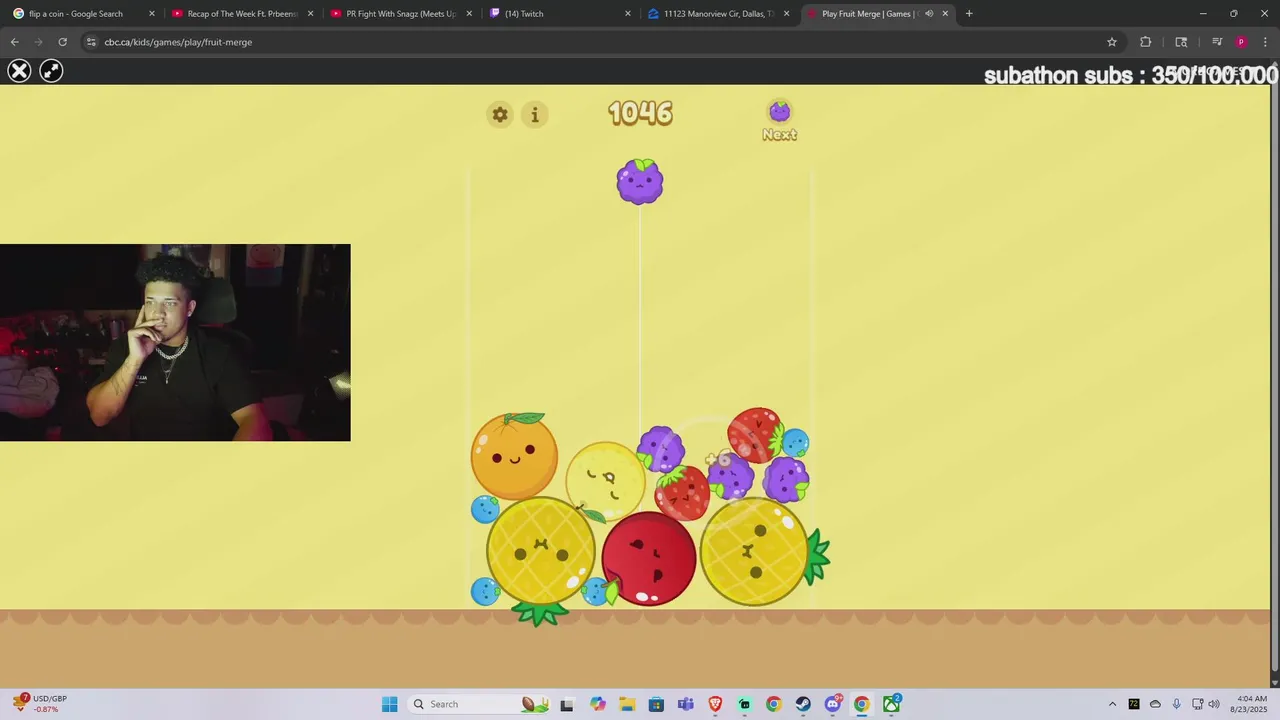Switch to Recap of The Week tab
1280x720 pixels.
pyautogui.click(x=243, y=14)
